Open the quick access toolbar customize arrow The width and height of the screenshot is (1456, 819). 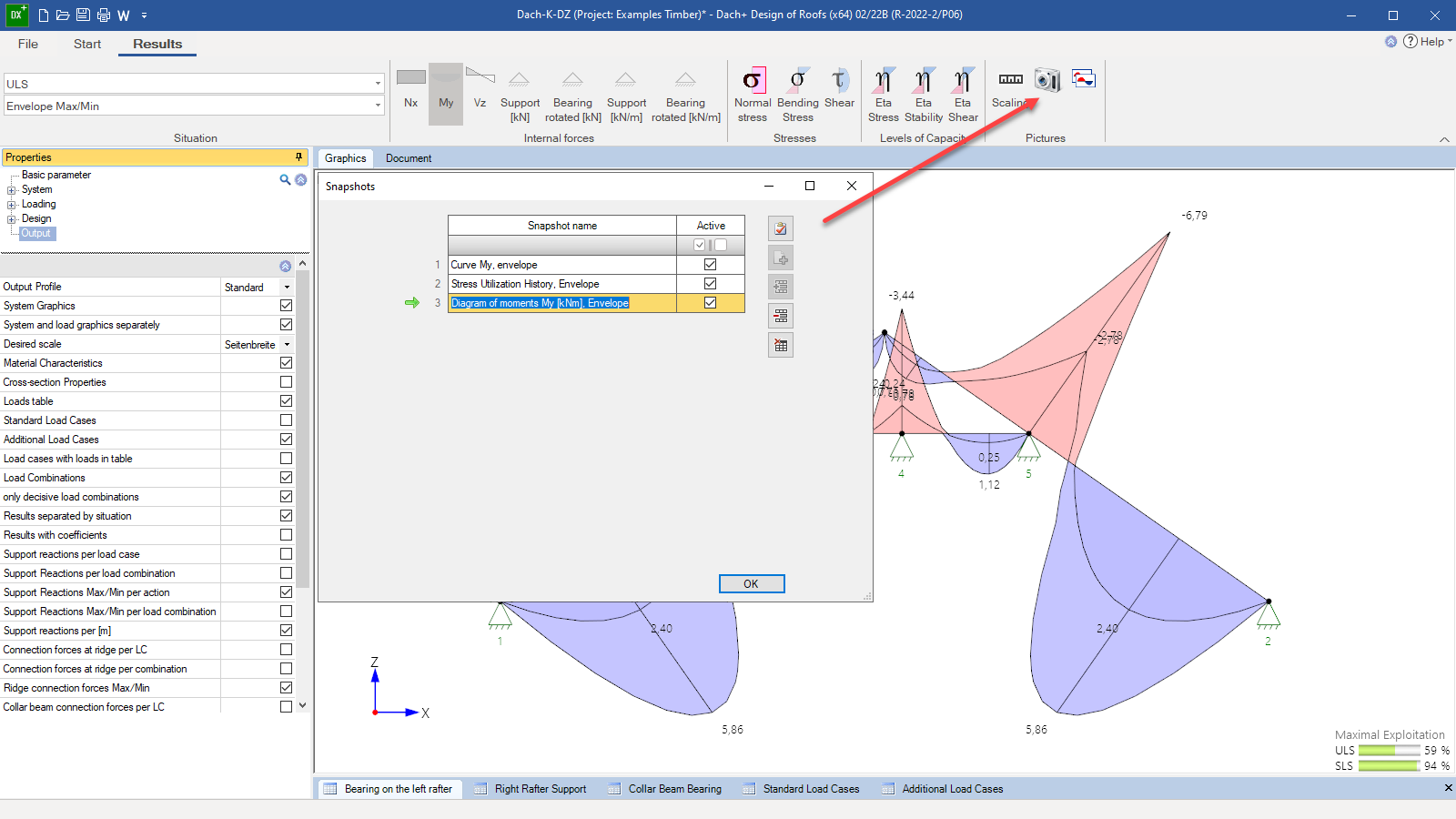pos(144,15)
